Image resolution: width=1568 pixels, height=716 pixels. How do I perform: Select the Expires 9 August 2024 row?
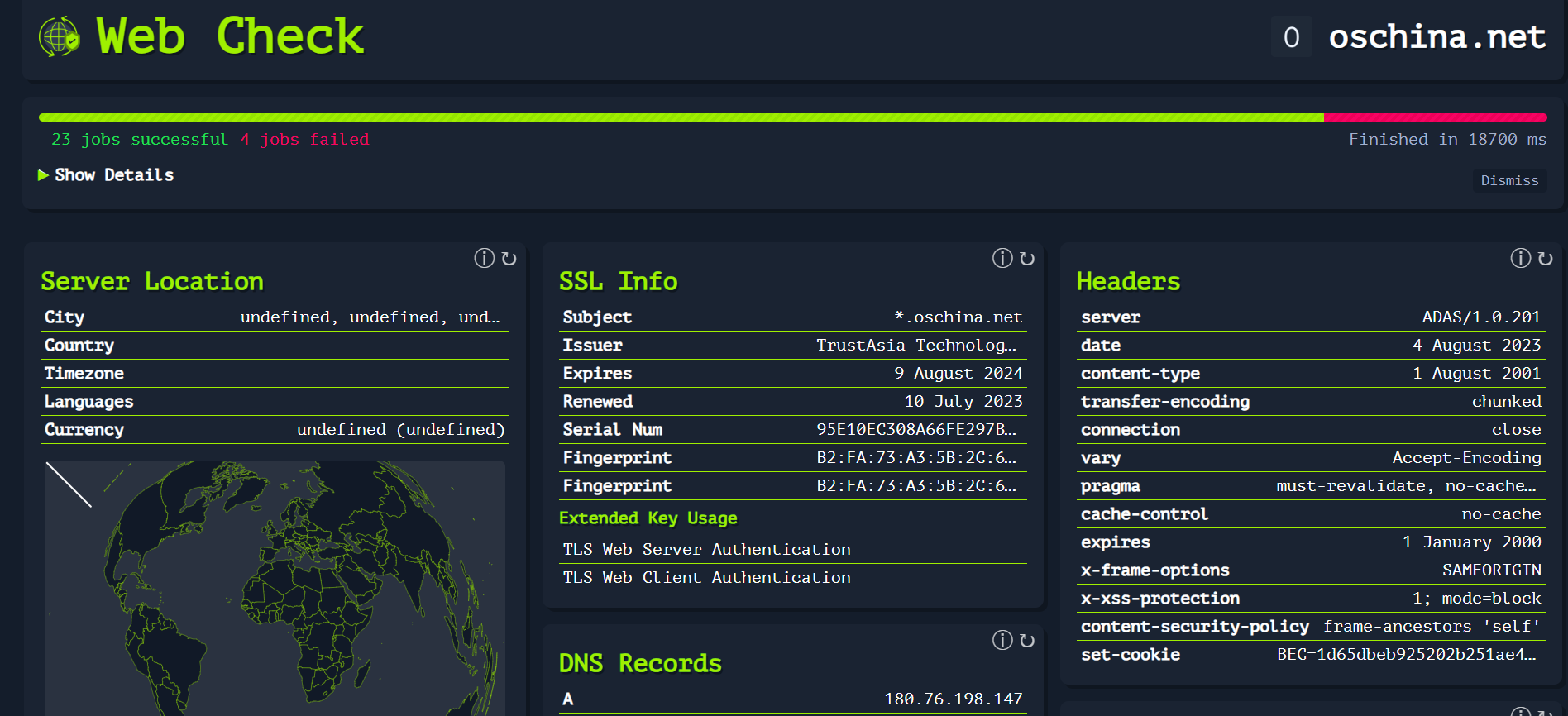pos(792,374)
